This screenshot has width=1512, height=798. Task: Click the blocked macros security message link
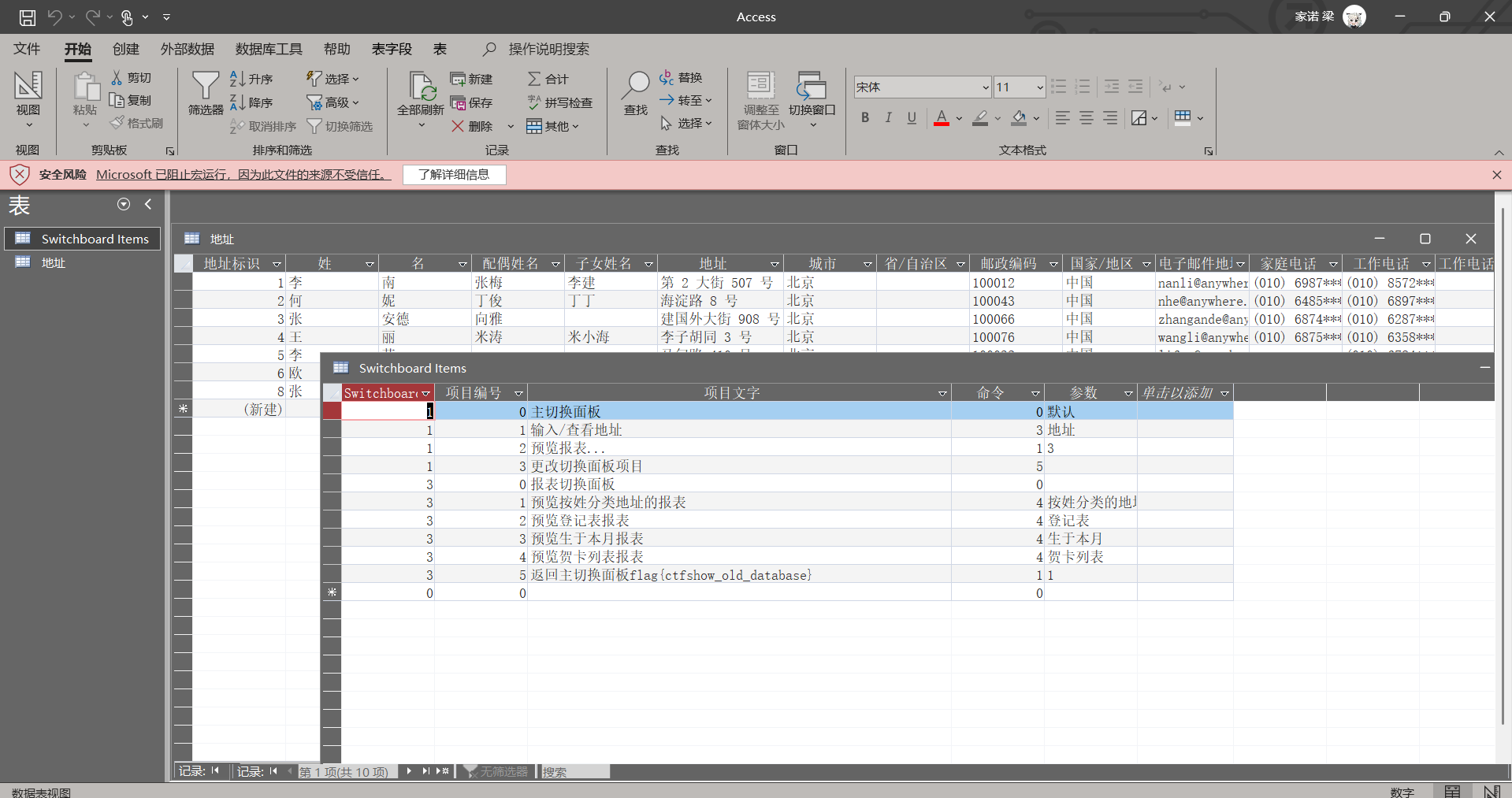coord(243,174)
